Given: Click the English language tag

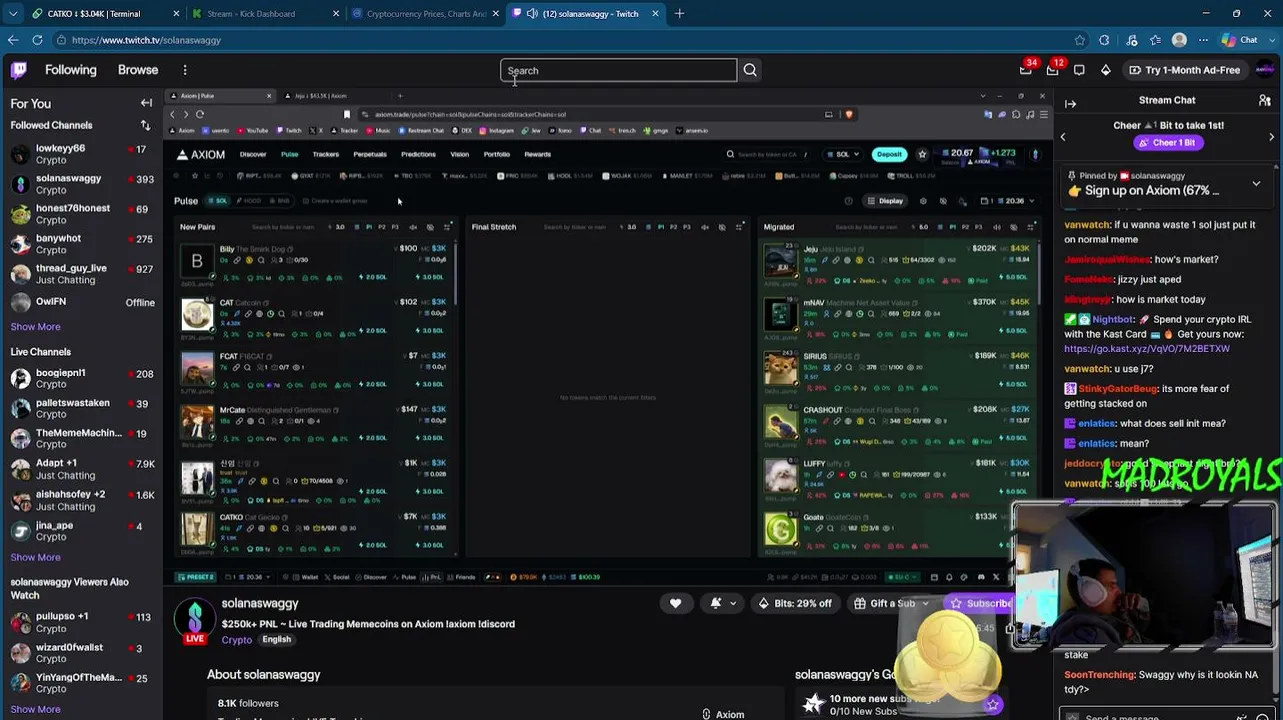Looking at the screenshot, I should click(x=276, y=640).
